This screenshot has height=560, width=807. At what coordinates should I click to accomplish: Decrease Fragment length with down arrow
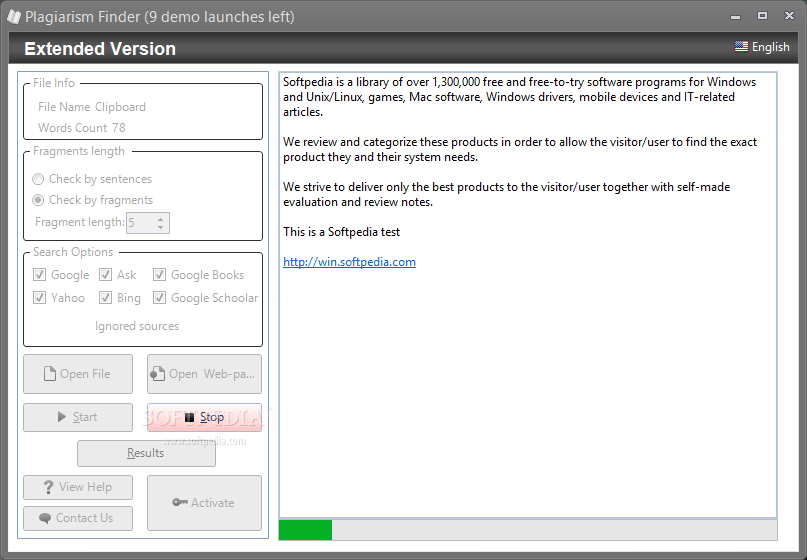(161, 227)
